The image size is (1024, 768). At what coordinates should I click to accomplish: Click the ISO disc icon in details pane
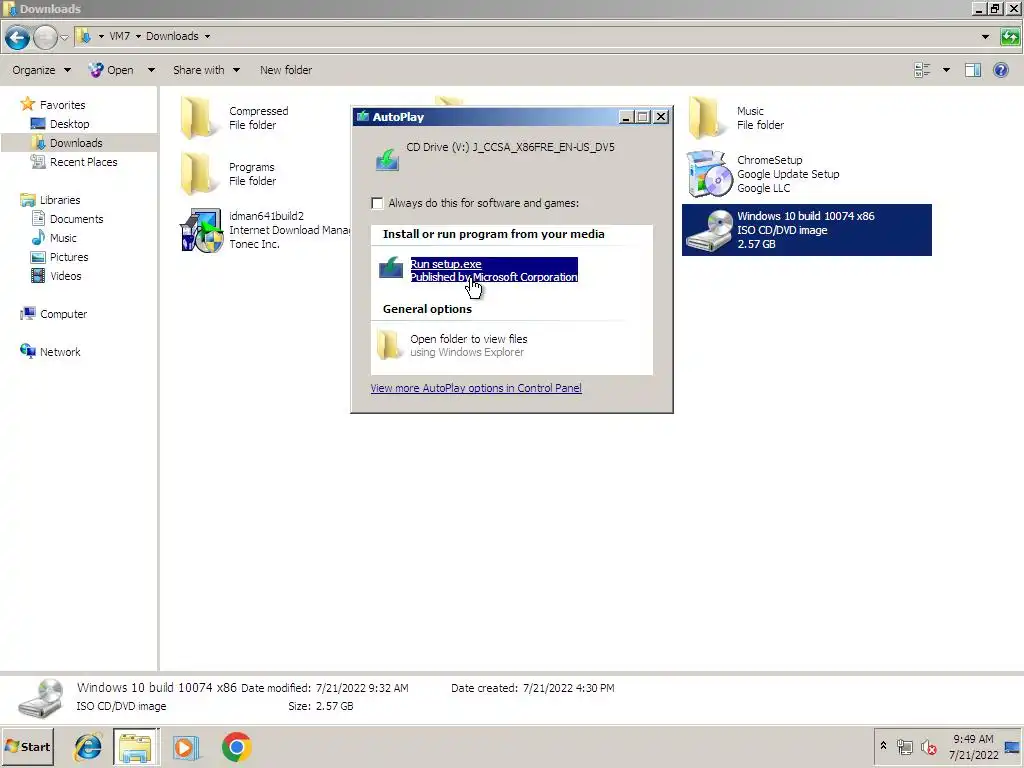pyautogui.click(x=40, y=698)
